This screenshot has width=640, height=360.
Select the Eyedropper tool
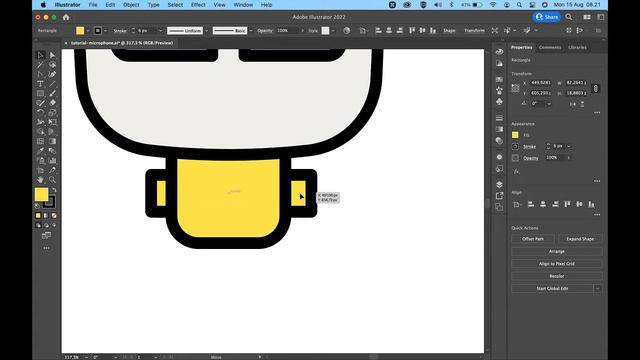click(x=40, y=151)
